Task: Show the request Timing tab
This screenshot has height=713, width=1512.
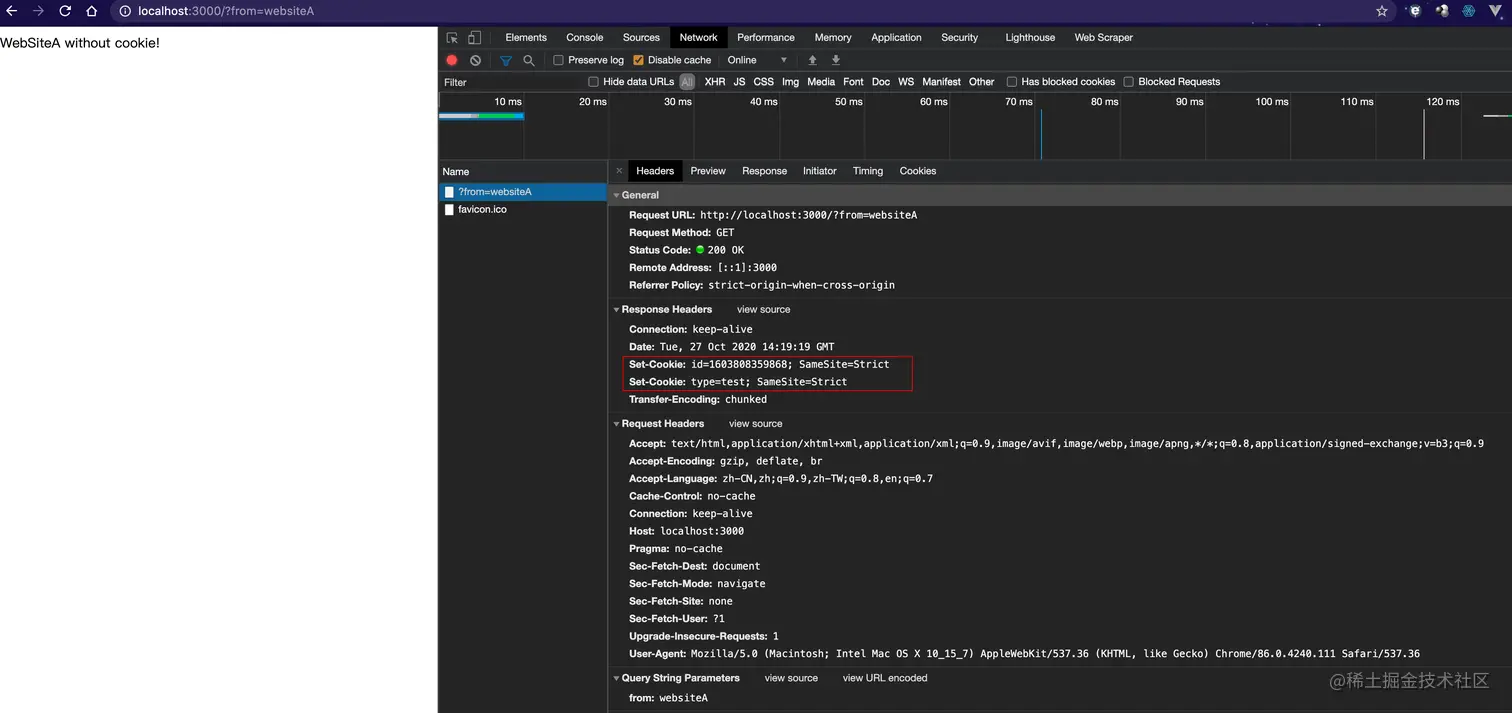Action: [868, 171]
